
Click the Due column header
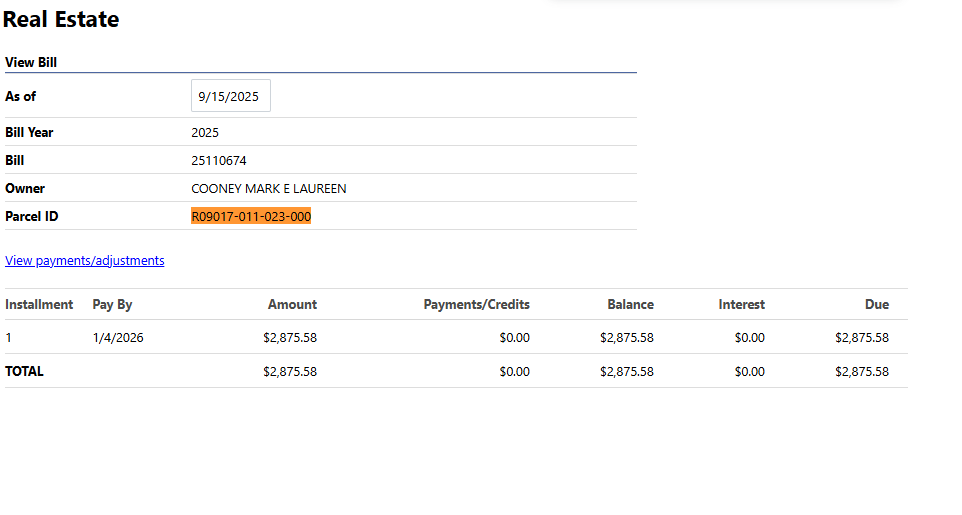click(x=876, y=304)
